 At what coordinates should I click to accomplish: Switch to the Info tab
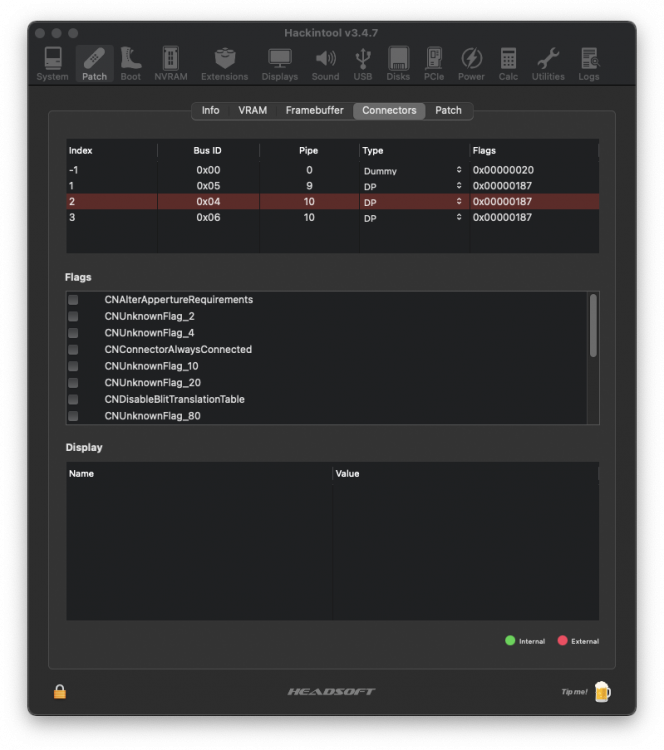[210, 110]
